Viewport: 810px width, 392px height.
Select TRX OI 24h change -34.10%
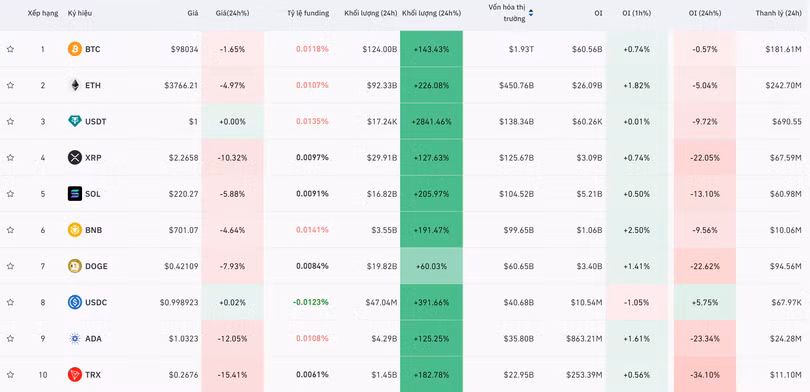pos(705,375)
